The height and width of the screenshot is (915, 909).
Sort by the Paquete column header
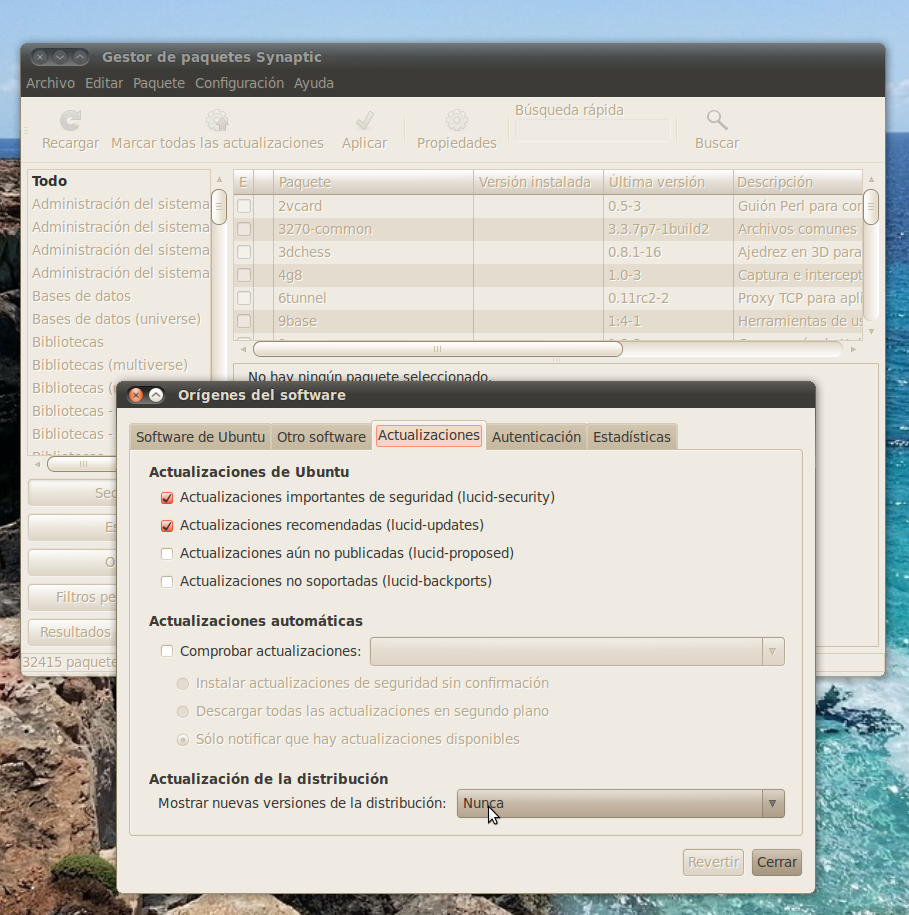pos(373,182)
